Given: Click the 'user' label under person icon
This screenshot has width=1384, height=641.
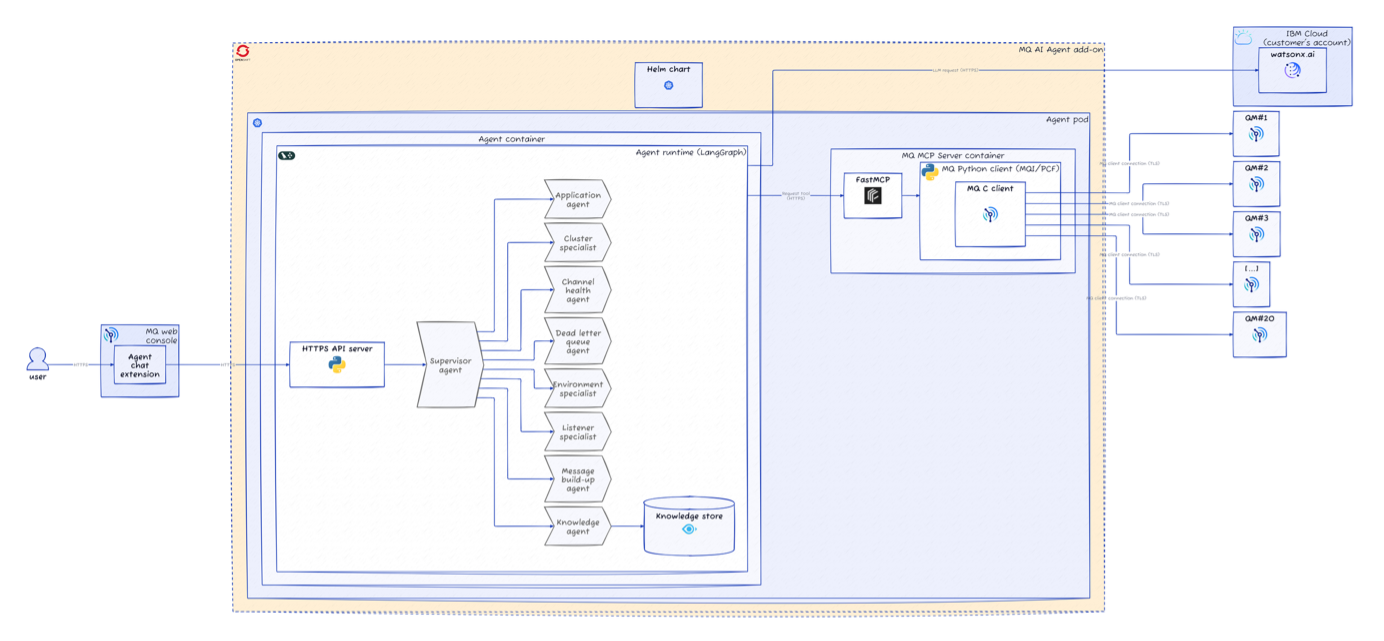Looking at the screenshot, I should 37,377.
